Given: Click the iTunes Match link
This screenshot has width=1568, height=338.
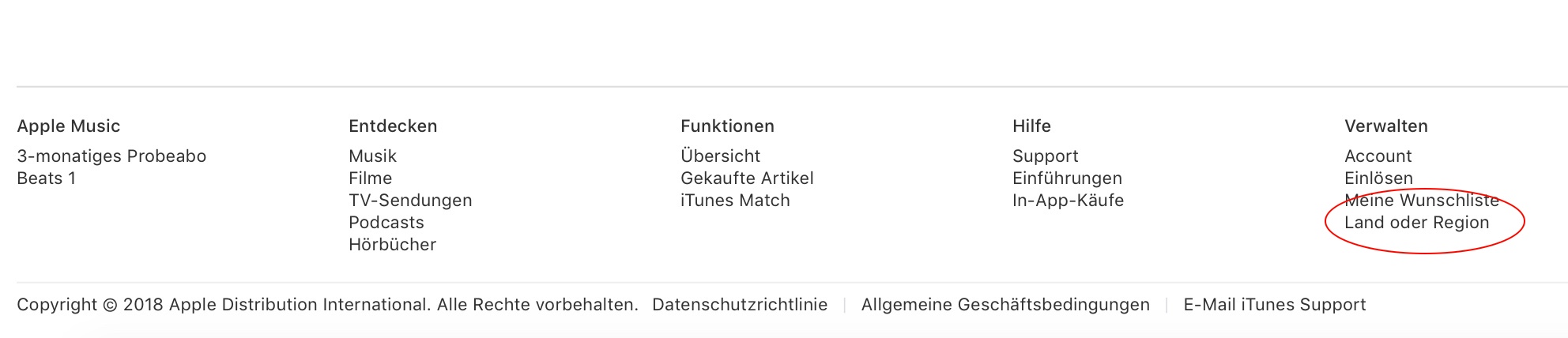Looking at the screenshot, I should (x=735, y=201).
